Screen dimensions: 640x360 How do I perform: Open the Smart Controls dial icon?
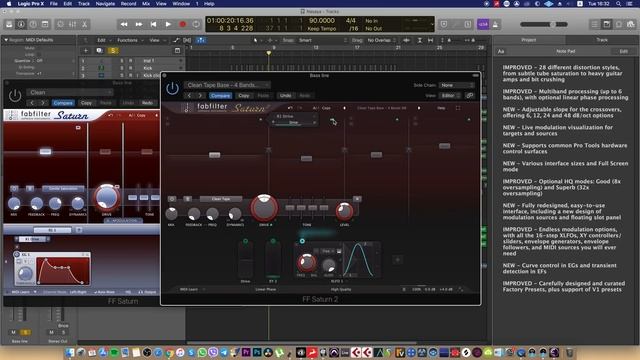pyautogui.click(x=60, y=24)
